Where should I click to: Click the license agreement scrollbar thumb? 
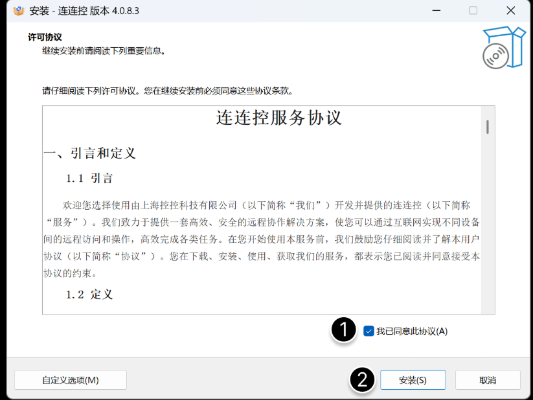click(x=487, y=127)
